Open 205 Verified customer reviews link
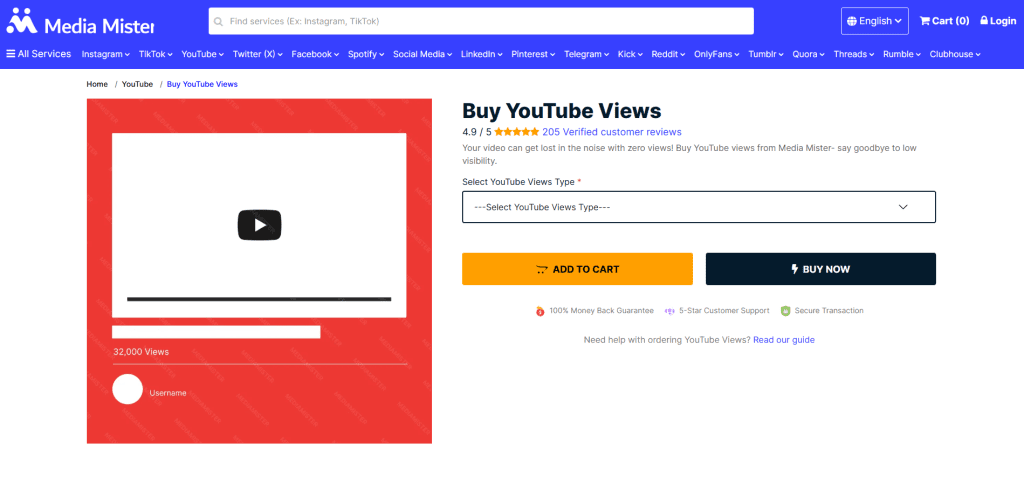The width and height of the screenshot is (1024, 484). coord(612,132)
